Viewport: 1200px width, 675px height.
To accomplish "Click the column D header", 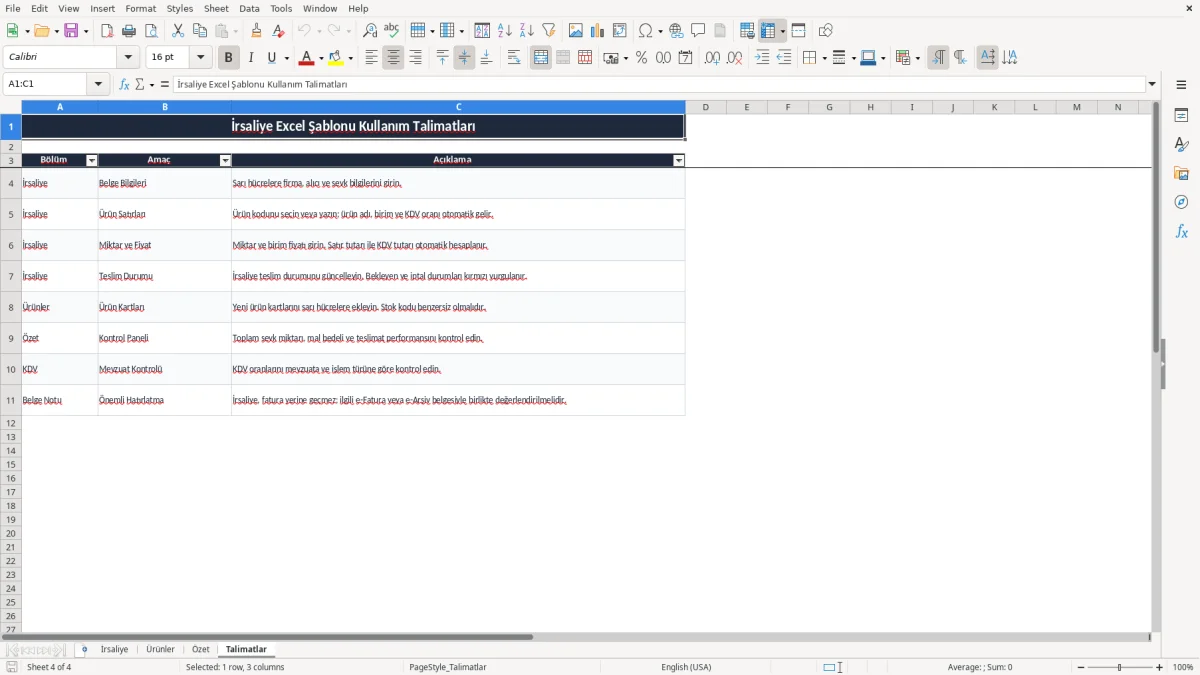I will click(x=706, y=107).
